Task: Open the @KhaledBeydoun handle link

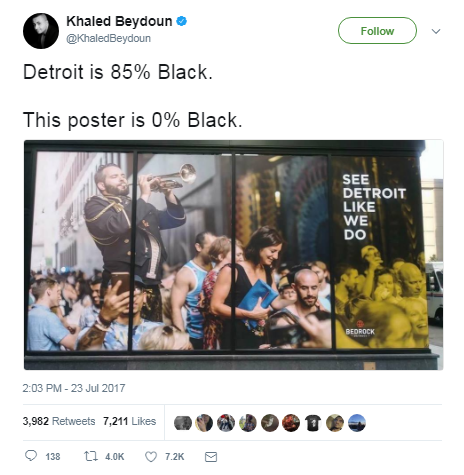Action: pos(108,38)
